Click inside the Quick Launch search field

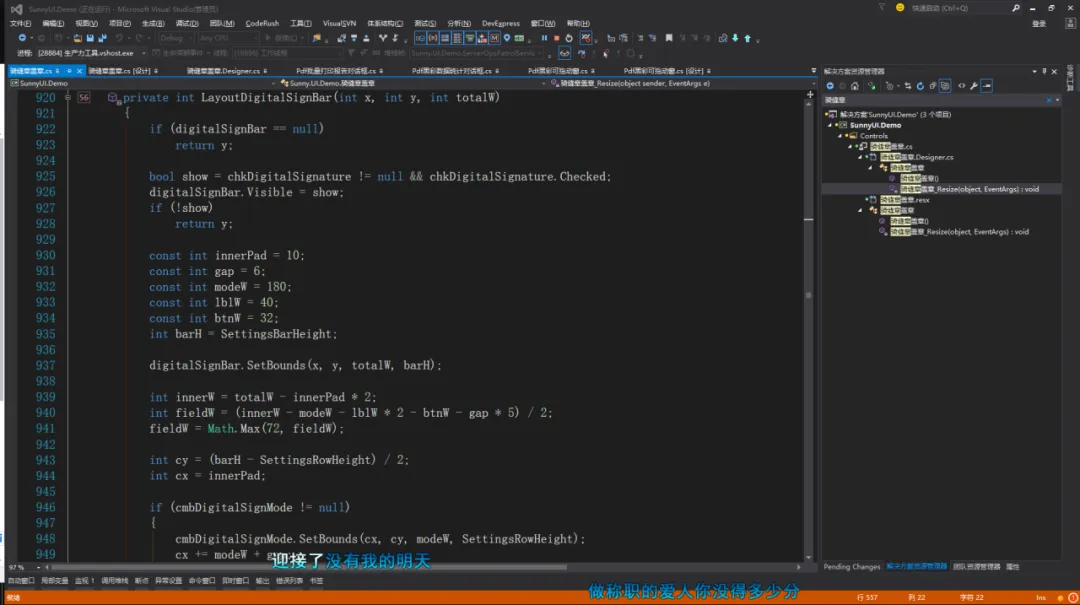point(959,8)
